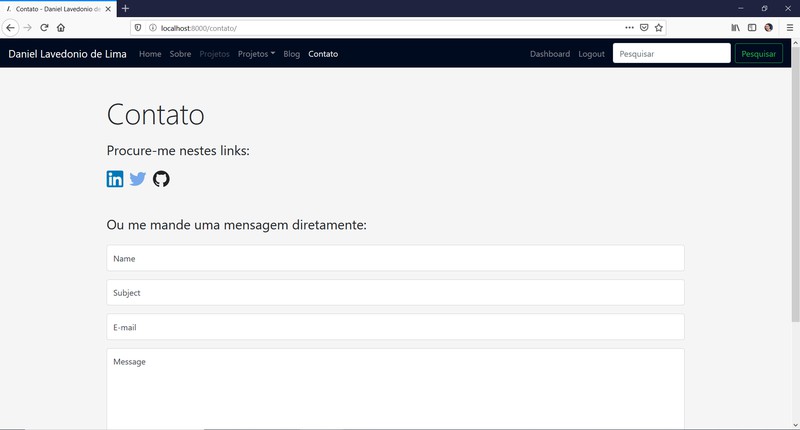Click into the Message text area

click(x=395, y=389)
